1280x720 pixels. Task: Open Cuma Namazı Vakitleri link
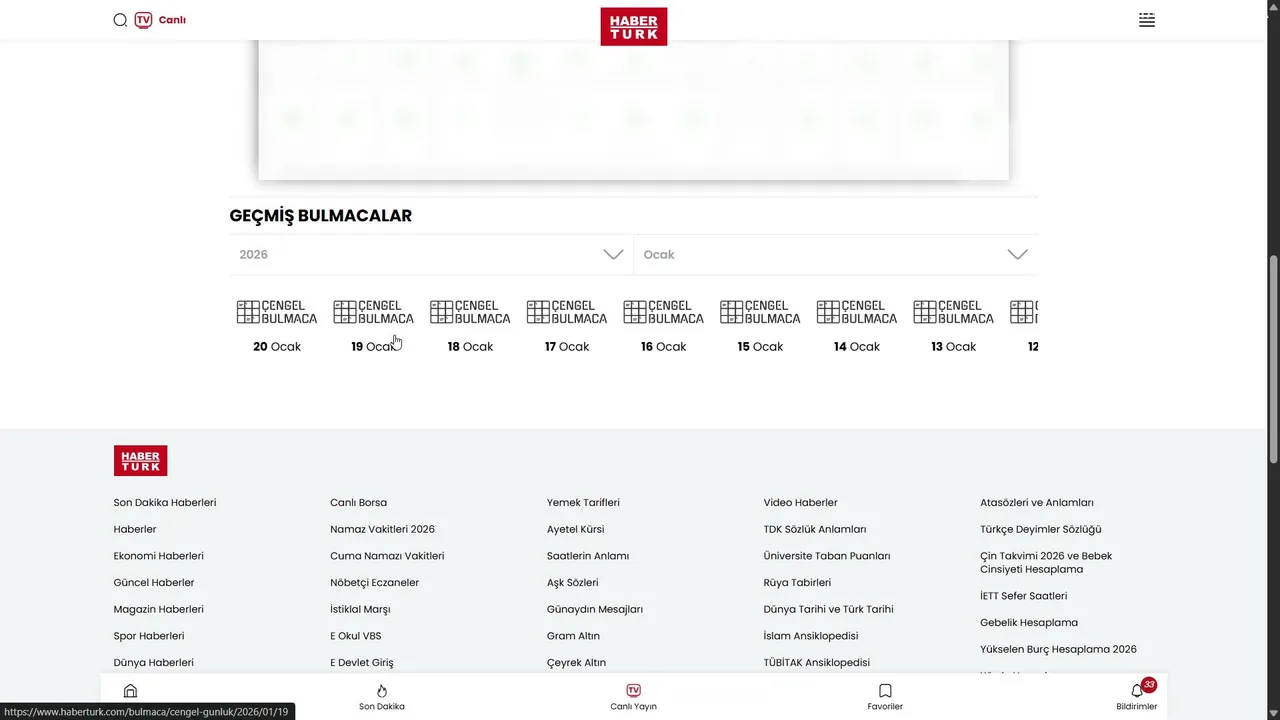tap(387, 556)
